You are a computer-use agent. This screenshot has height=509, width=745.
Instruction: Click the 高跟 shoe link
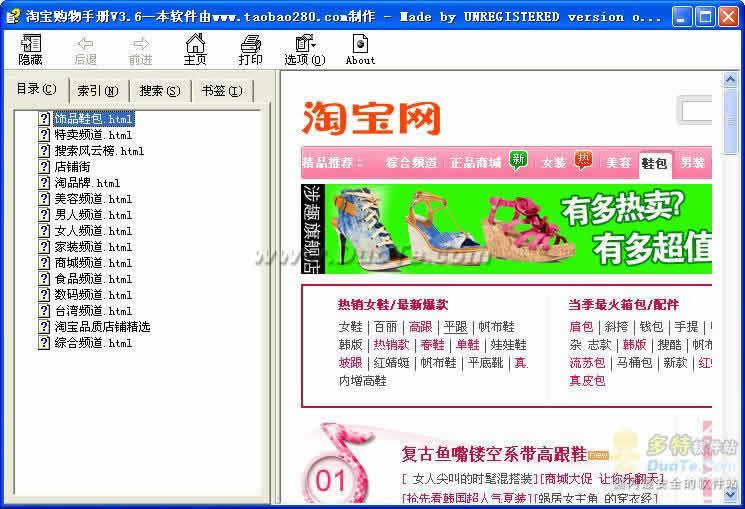[420, 327]
